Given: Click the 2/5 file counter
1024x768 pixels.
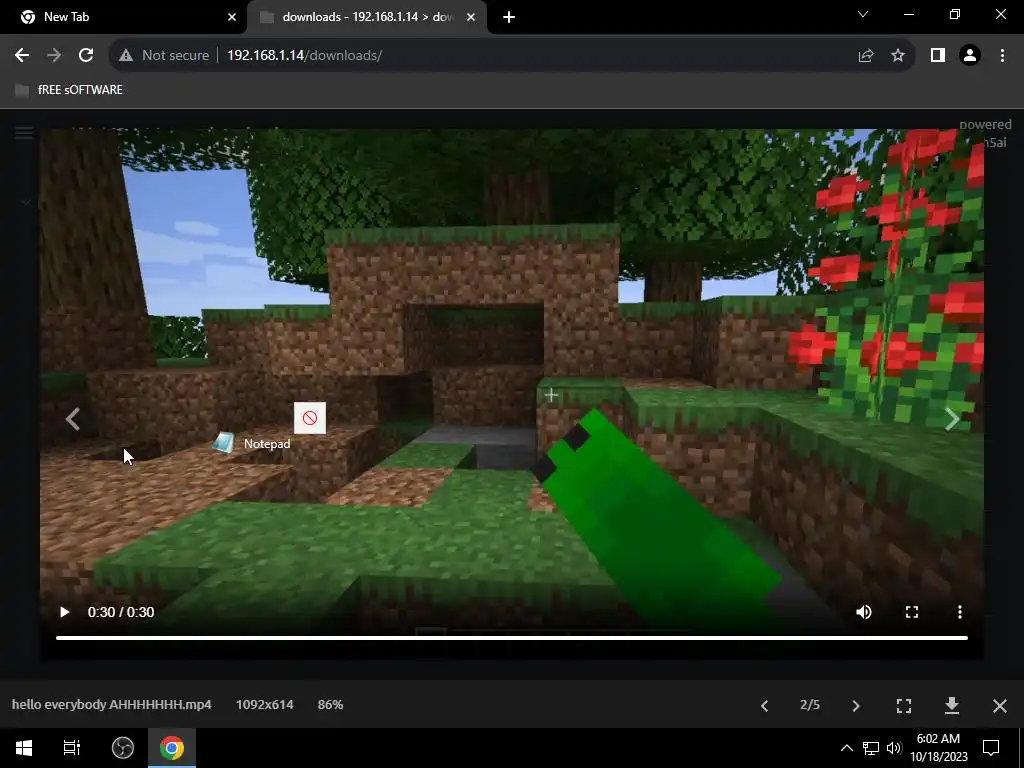Looking at the screenshot, I should (810, 705).
